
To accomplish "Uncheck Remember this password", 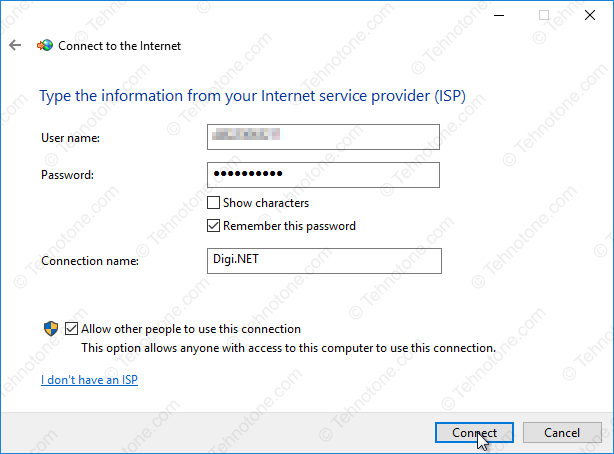I will 213,226.
